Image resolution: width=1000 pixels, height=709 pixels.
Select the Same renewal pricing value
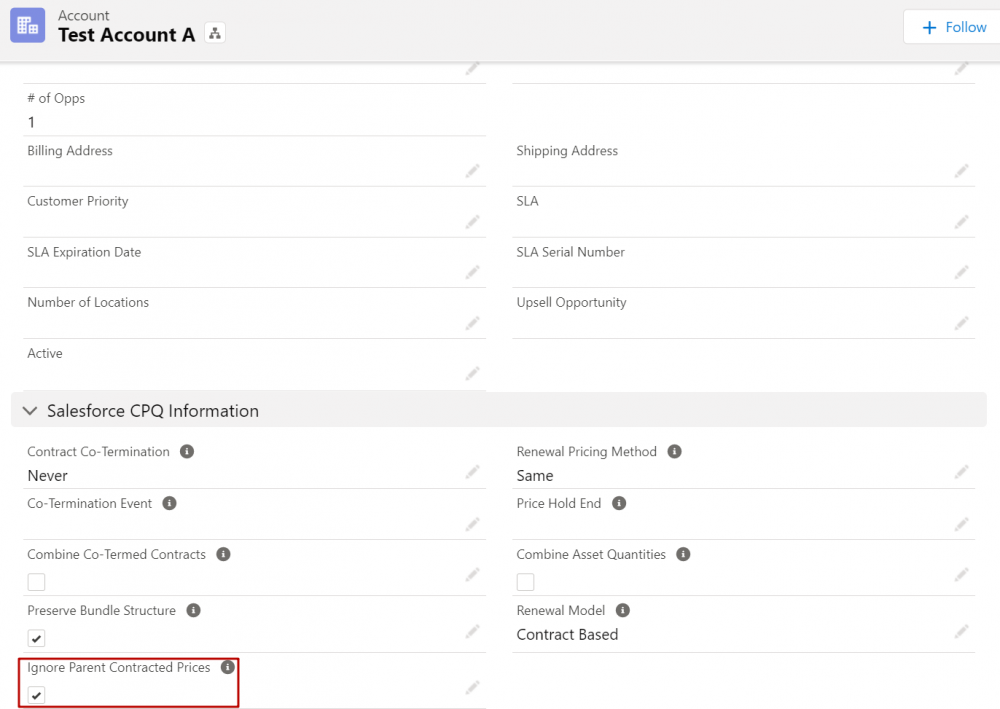point(534,476)
